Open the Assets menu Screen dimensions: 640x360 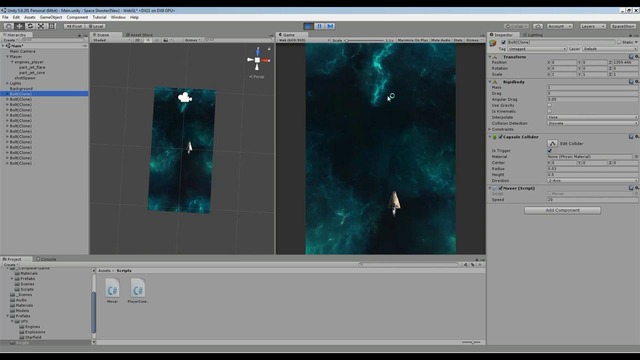(30, 18)
